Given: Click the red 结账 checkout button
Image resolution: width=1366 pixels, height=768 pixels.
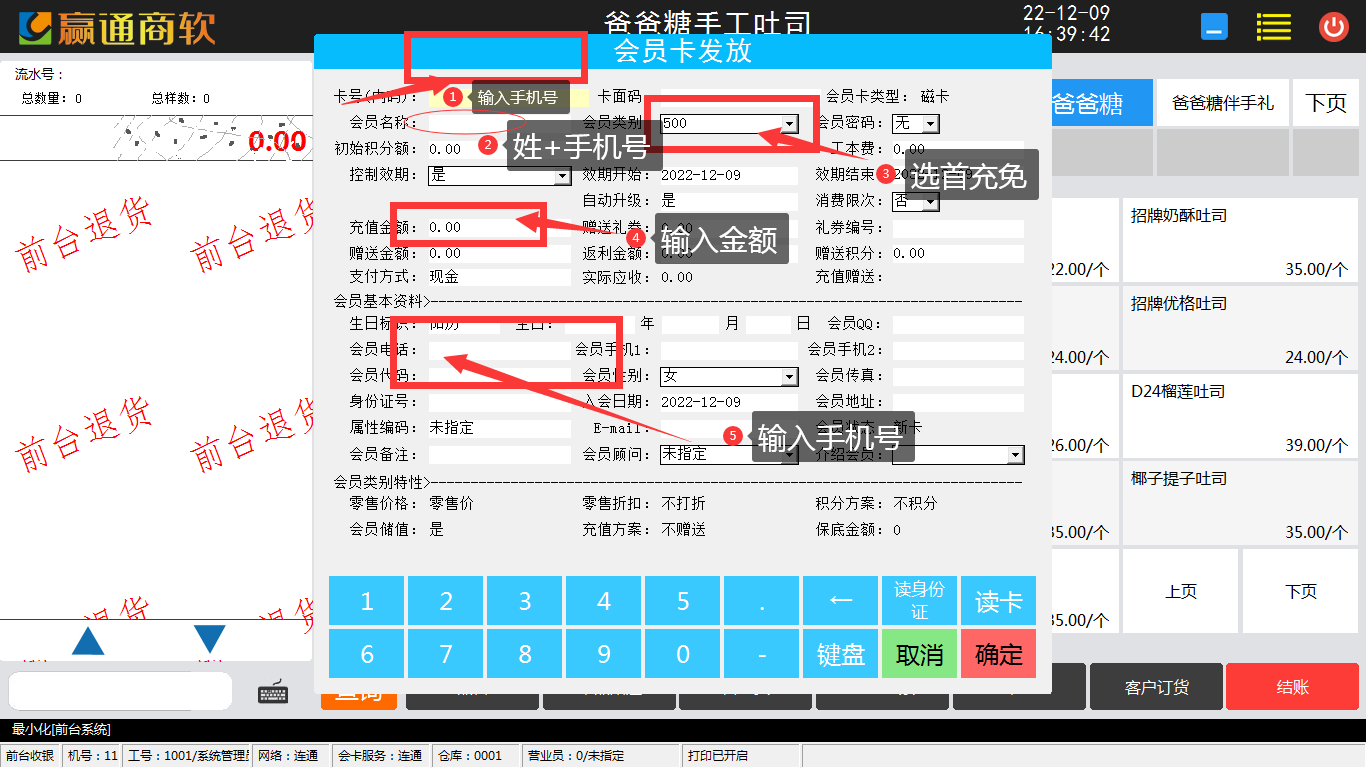Looking at the screenshot, I should 1292,687.
